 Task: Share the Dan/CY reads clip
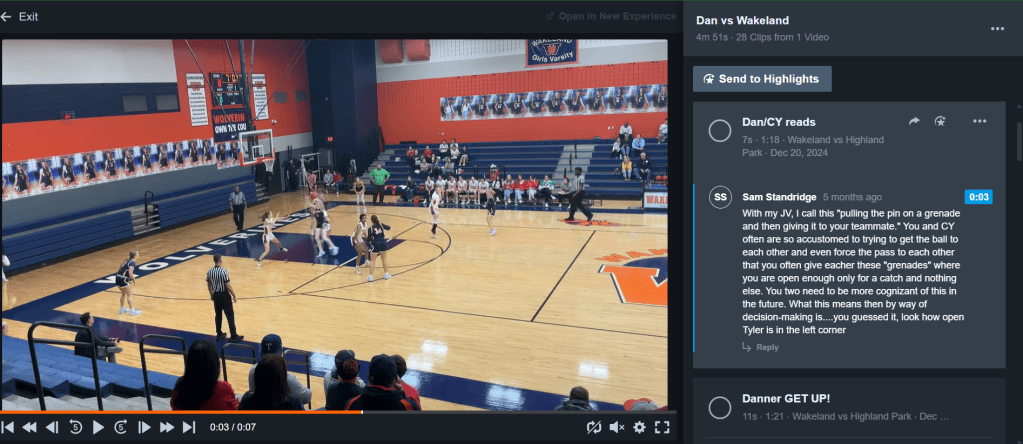pos(914,121)
